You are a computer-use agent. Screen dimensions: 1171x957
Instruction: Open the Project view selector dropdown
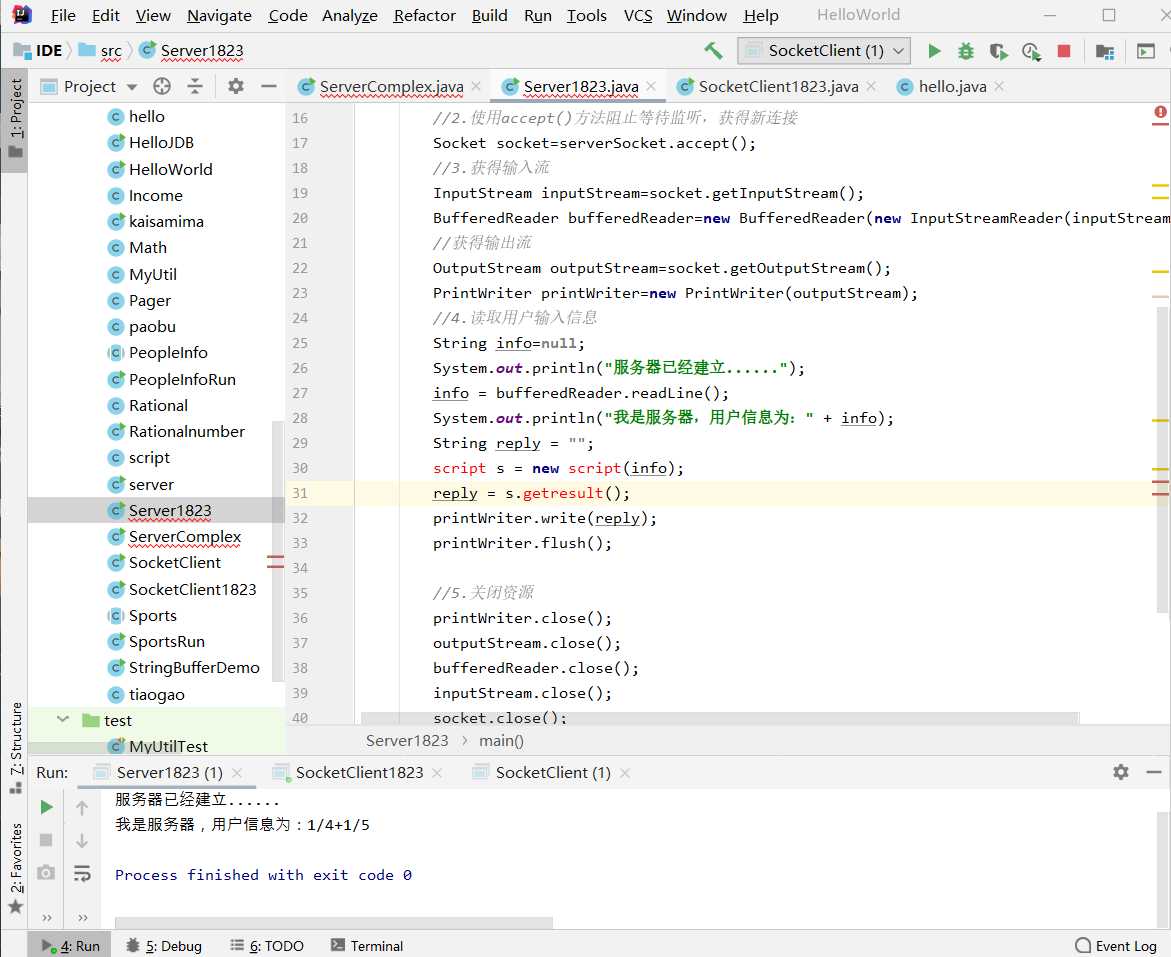pyautogui.click(x=89, y=87)
